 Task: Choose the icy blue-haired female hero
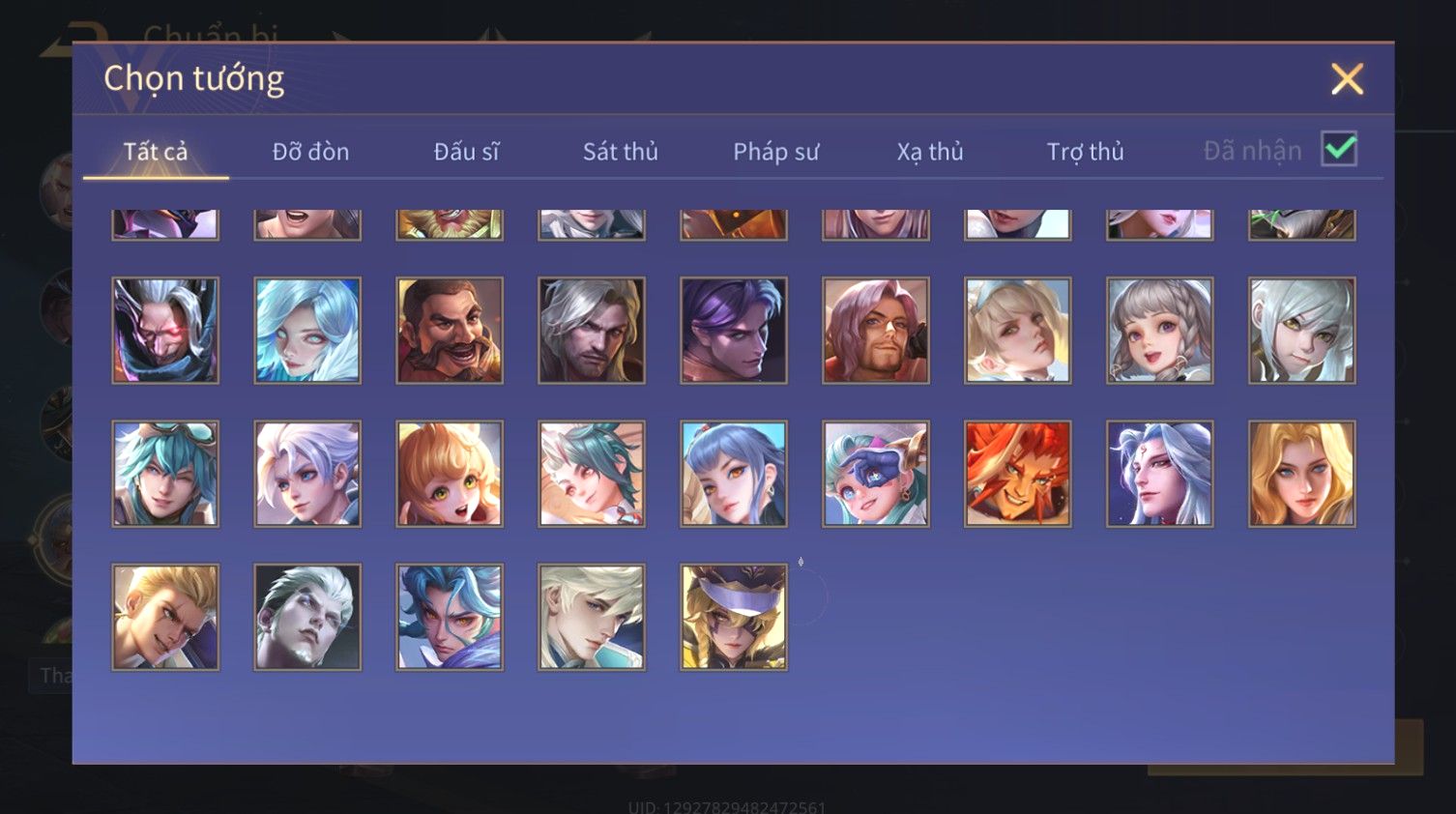pos(307,331)
